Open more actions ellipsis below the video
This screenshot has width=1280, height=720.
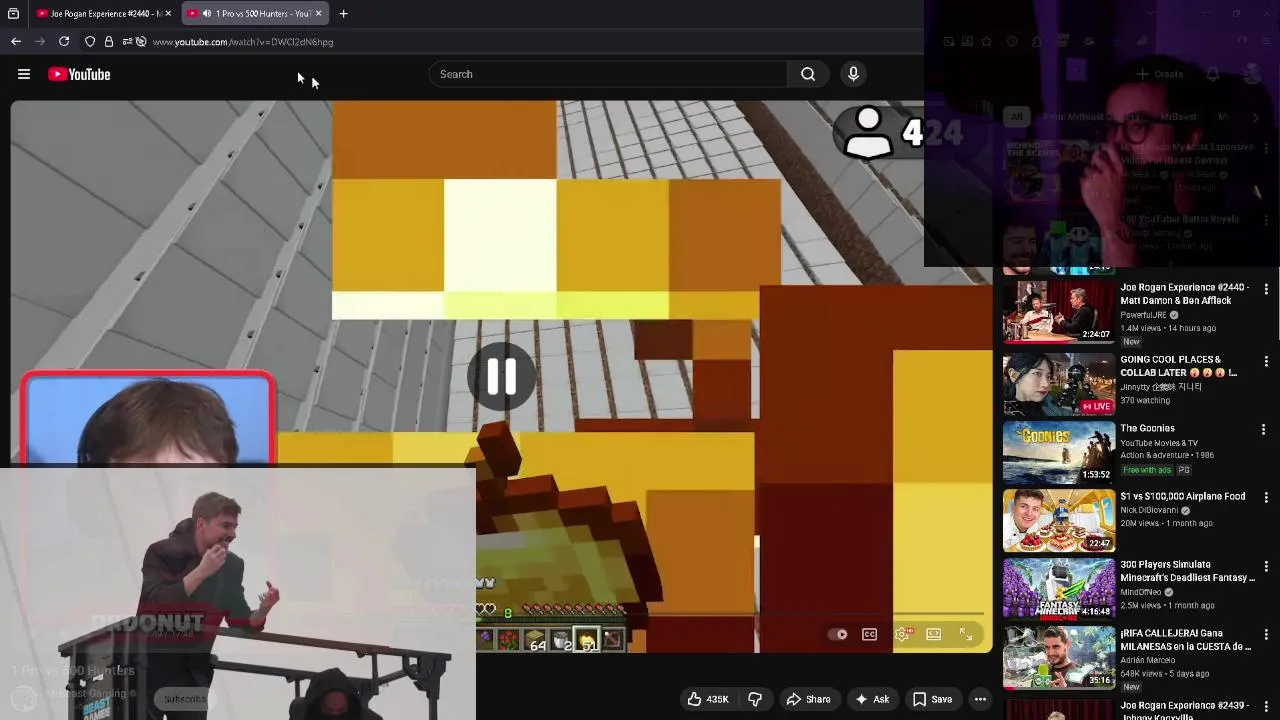pos(980,699)
